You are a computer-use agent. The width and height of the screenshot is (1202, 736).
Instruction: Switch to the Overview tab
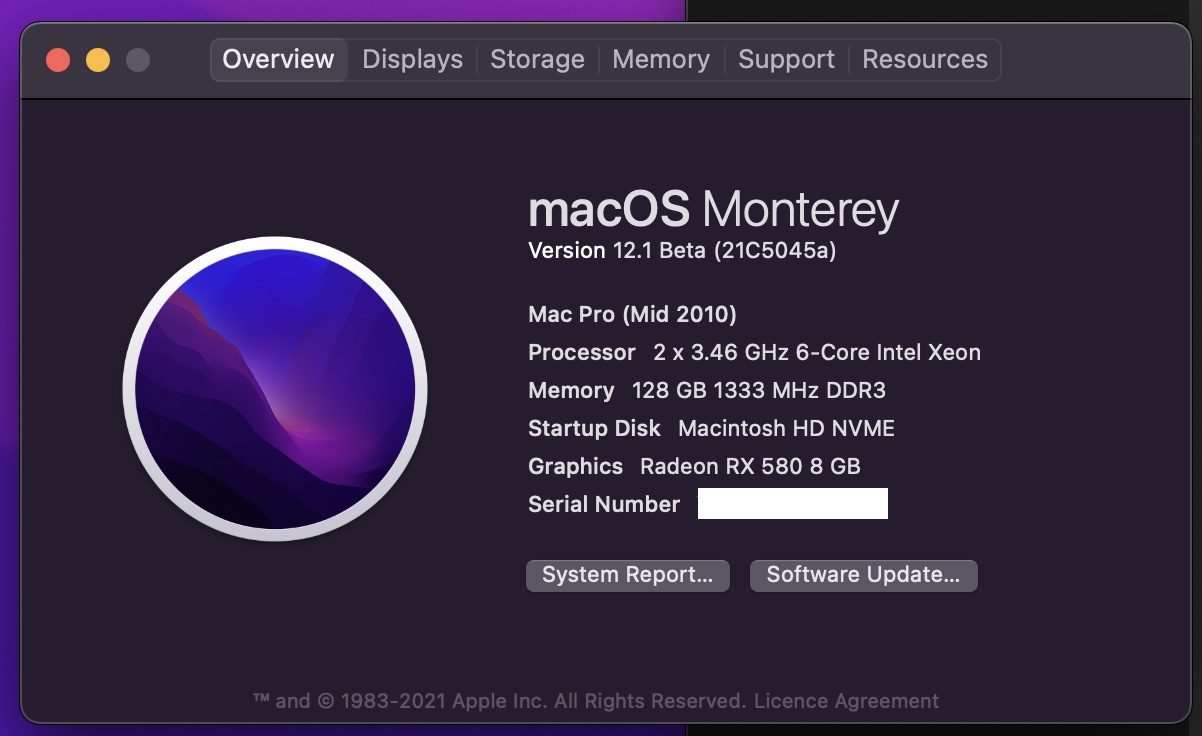(x=278, y=59)
